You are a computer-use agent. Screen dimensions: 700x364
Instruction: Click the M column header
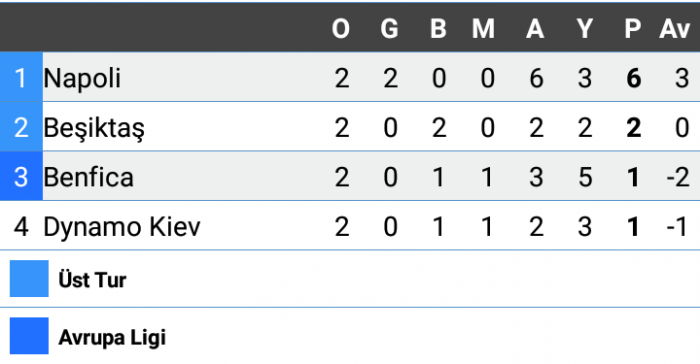pyautogui.click(x=483, y=29)
